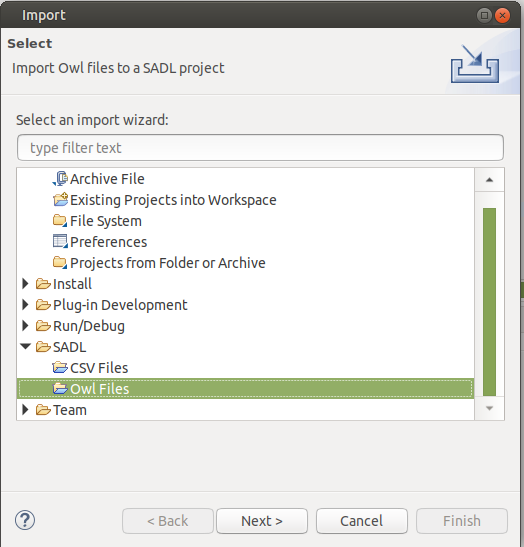This screenshot has height=547, width=524.
Task: Select the Preferences table icon
Action: coord(60,241)
